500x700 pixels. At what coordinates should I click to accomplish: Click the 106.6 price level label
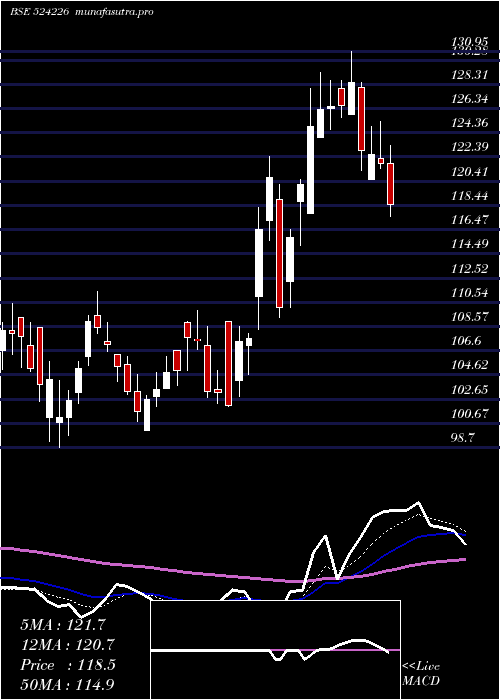466,341
